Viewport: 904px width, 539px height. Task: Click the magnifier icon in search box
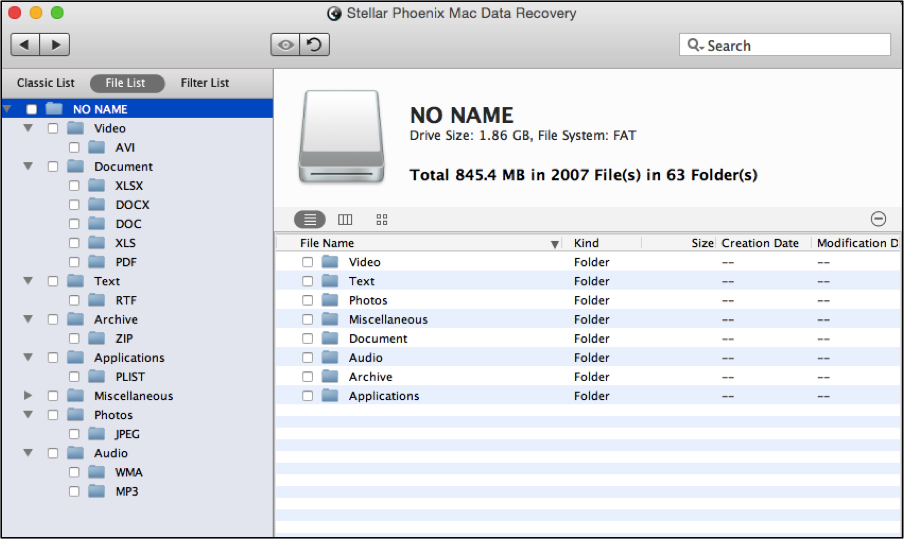click(694, 45)
